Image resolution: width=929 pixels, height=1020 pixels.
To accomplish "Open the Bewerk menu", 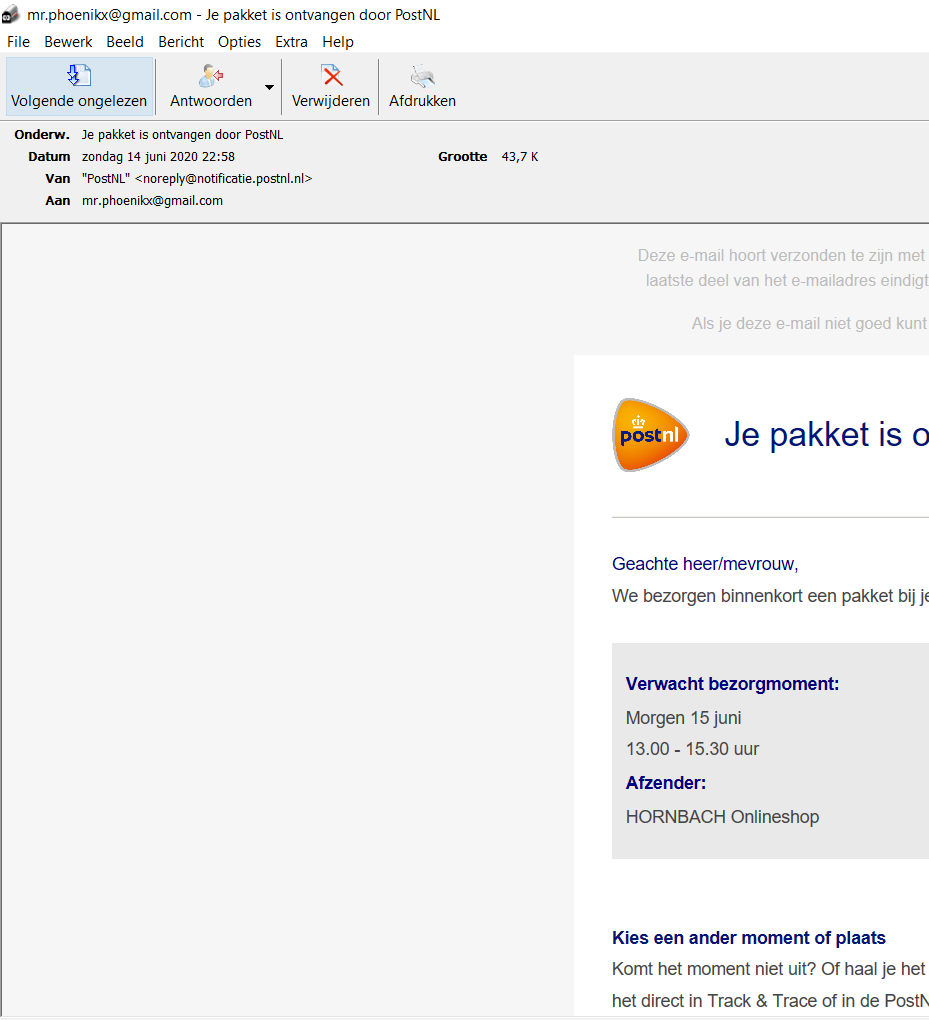I will pos(68,42).
